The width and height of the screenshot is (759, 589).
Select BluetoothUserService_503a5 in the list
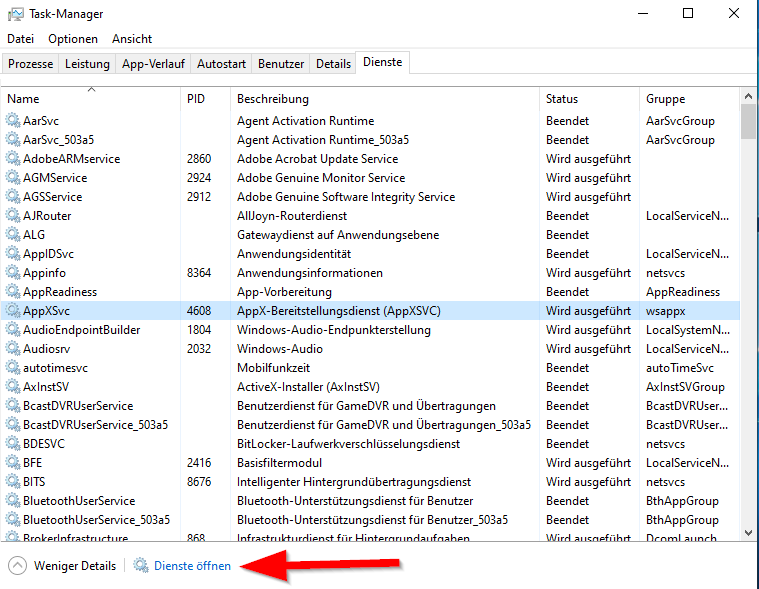coord(96,519)
